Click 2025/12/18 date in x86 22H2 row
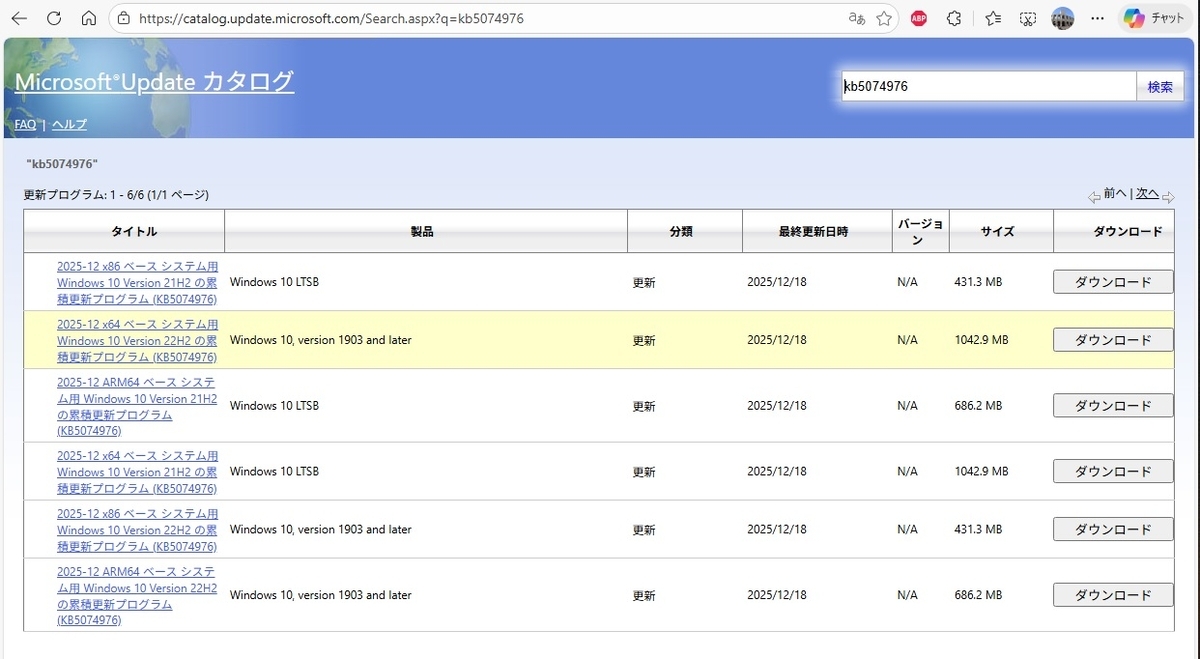The height and width of the screenshot is (659, 1200). coord(777,529)
